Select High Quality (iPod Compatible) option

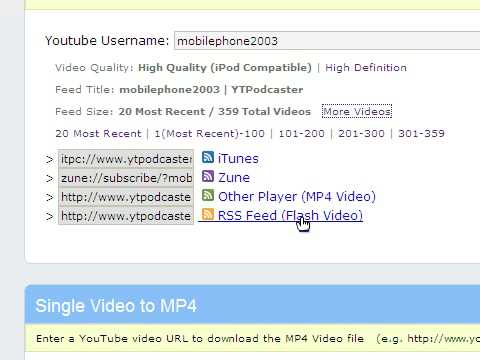(225, 68)
